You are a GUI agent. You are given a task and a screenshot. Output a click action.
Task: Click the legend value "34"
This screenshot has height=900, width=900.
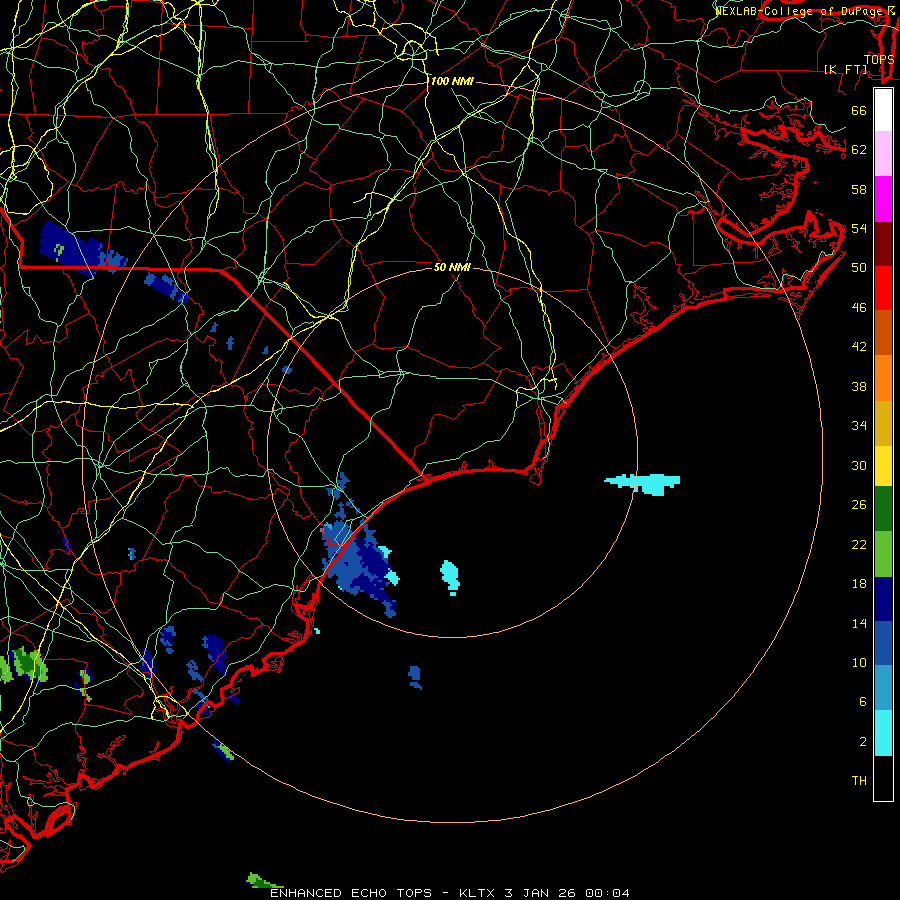click(859, 426)
